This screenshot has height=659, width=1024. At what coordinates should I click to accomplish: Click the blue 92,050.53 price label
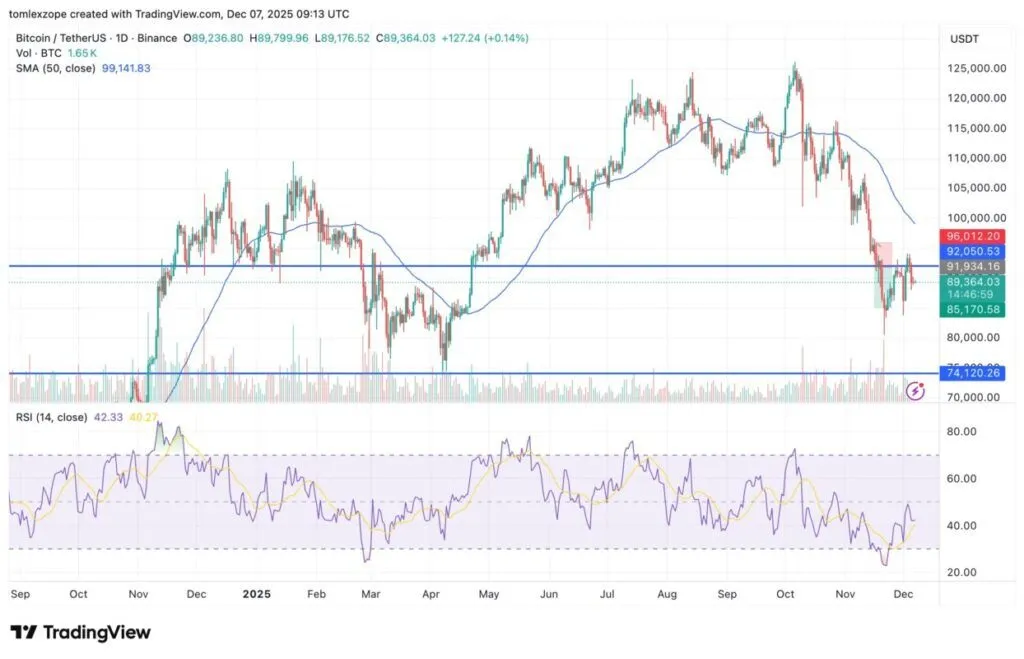(972, 251)
